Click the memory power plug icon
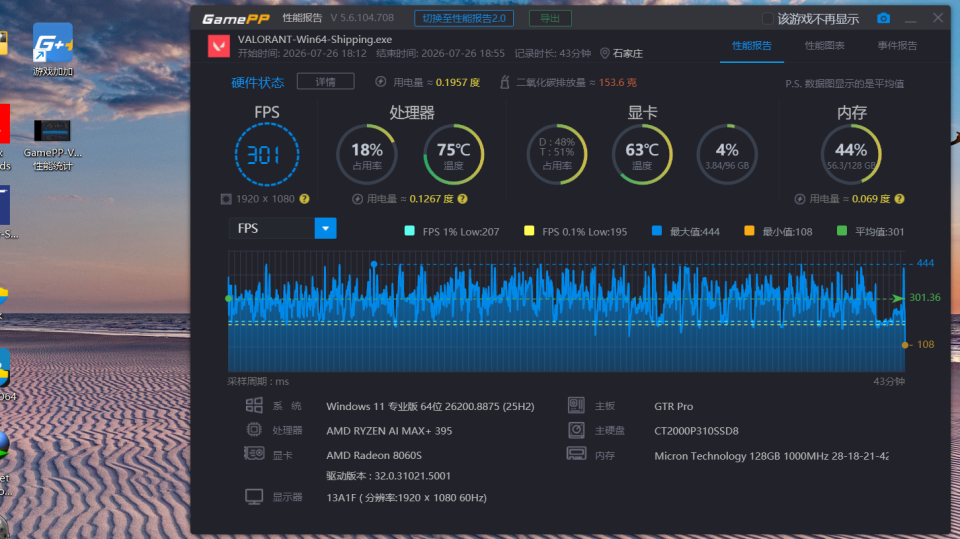Viewport: 960px width, 539px height. (800, 199)
